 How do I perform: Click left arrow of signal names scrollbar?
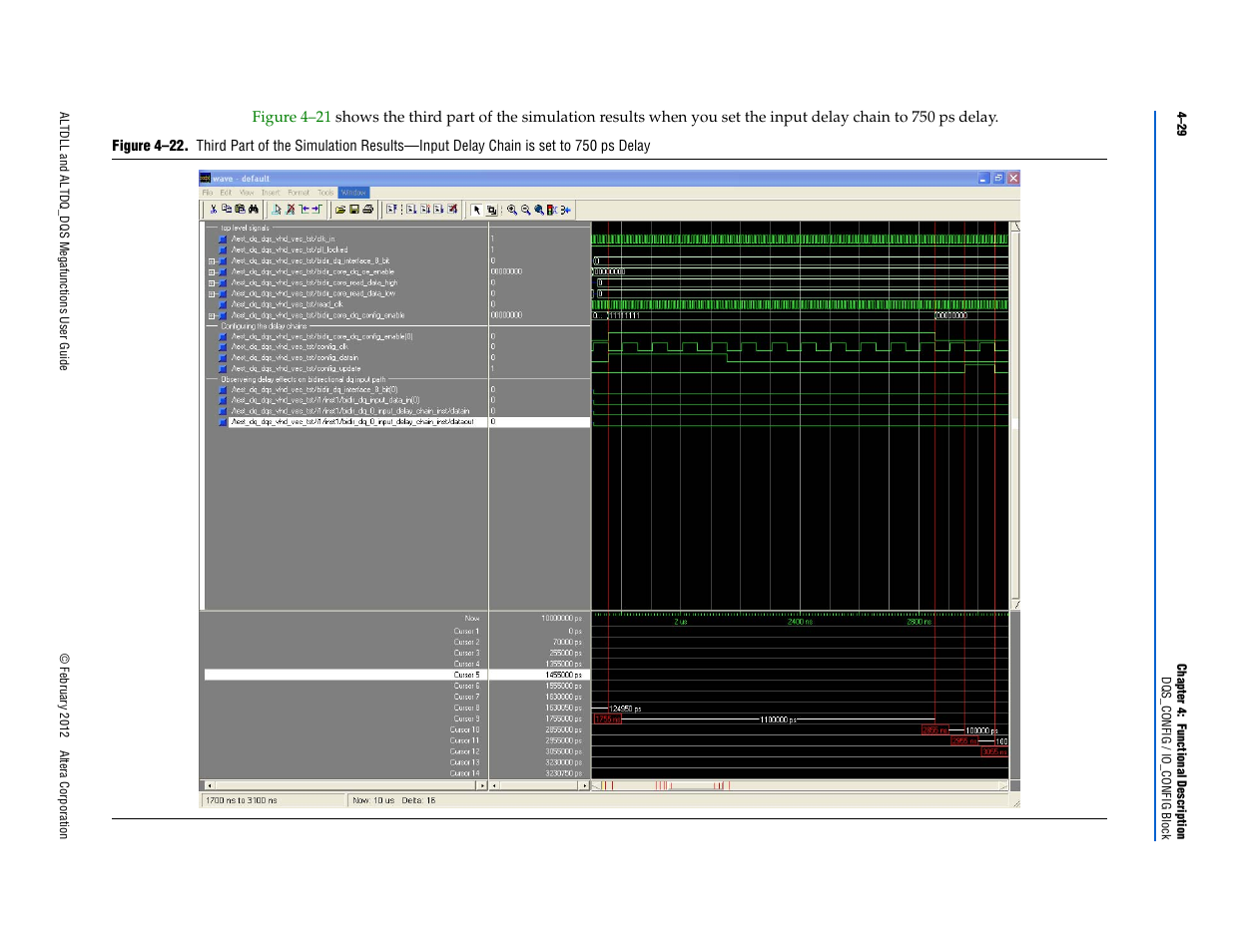pyautogui.click(x=209, y=786)
